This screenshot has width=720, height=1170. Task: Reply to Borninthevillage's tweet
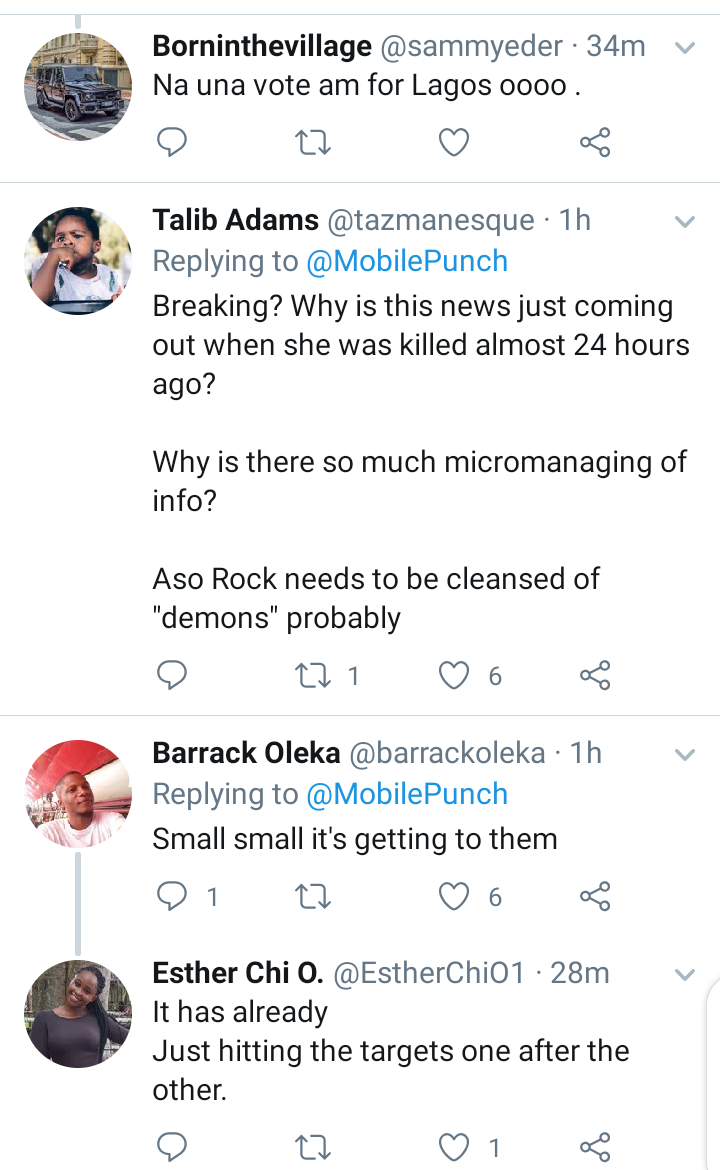(x=173, y=144)
